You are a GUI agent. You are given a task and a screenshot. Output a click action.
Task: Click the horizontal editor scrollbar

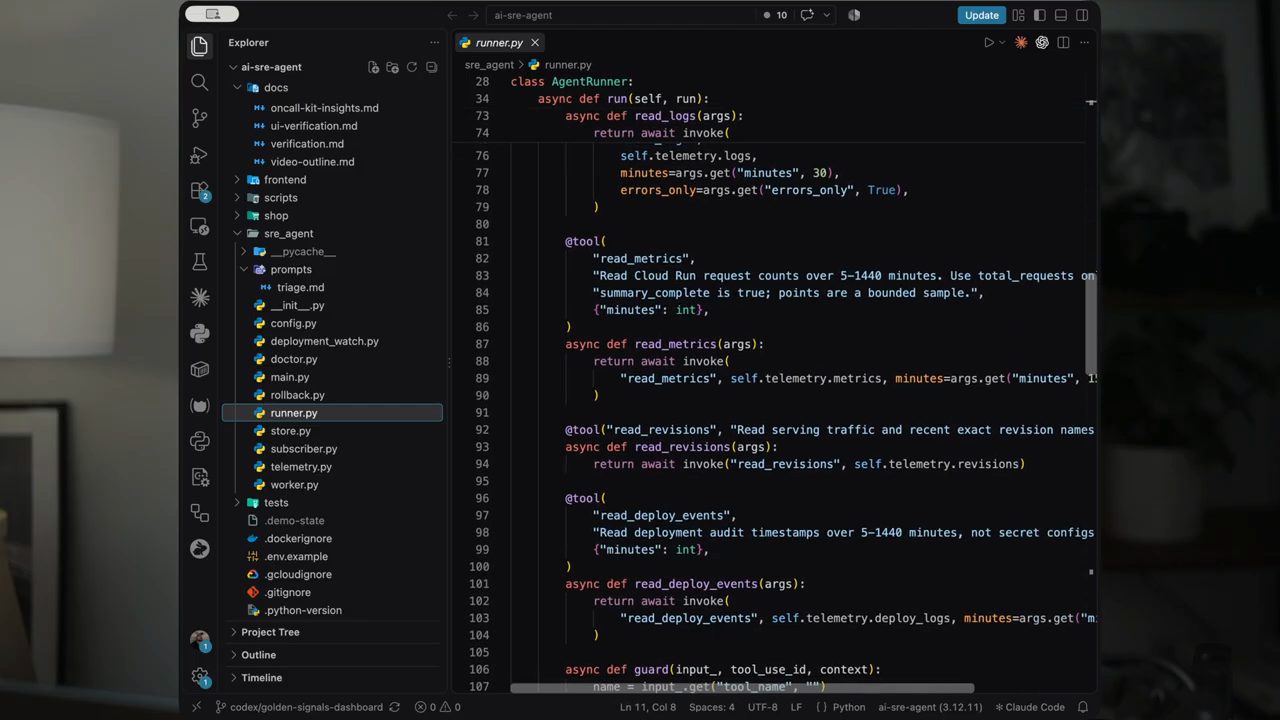pos(742,688)
